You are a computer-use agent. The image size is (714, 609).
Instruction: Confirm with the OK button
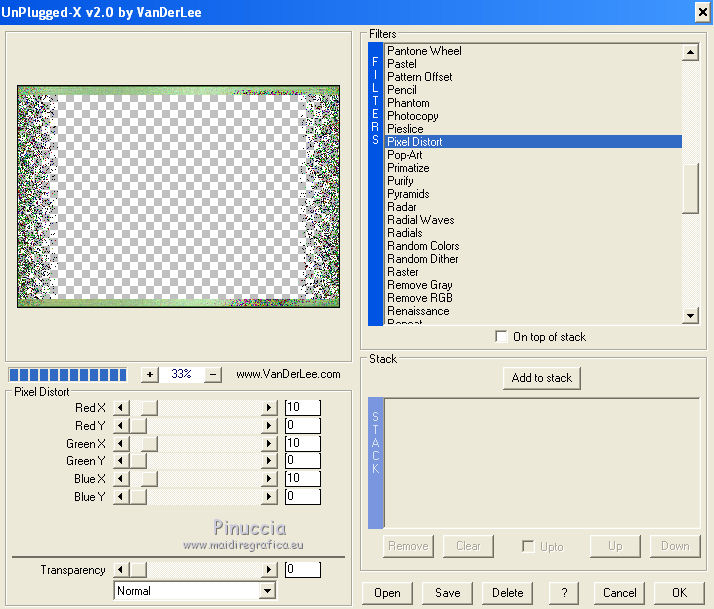pyautogui.click(x=679, y=593)
